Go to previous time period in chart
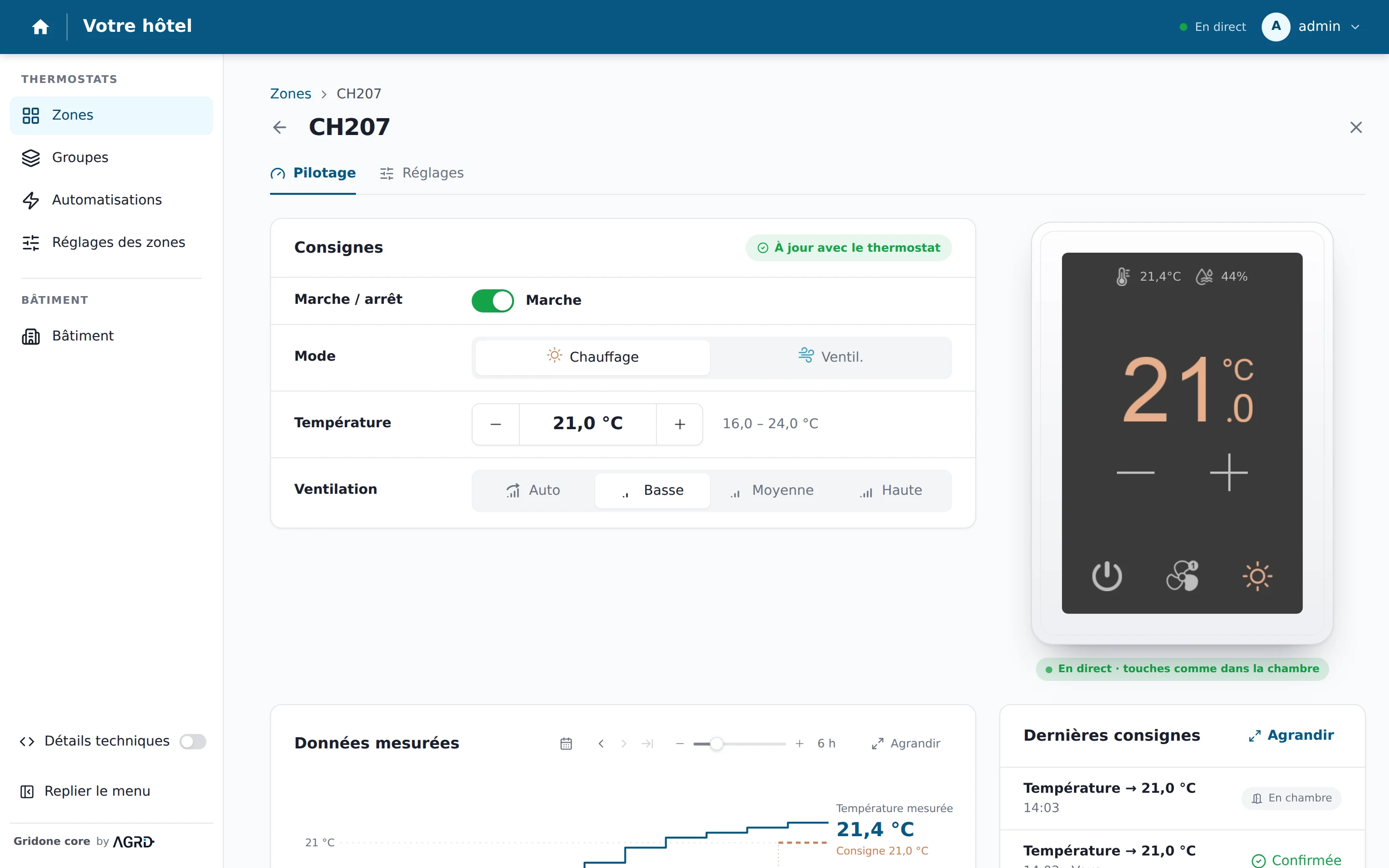 click(601, 744)
